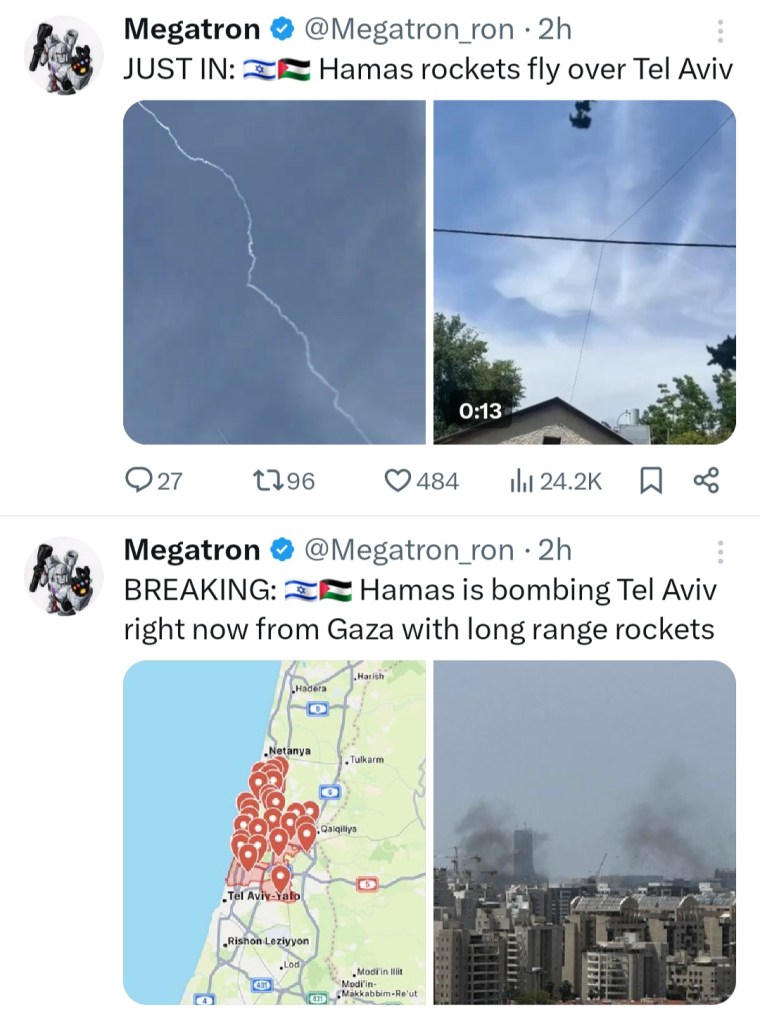The image size is (760, 1023).
Task: Open the rocket trail image
Action: 274,272
